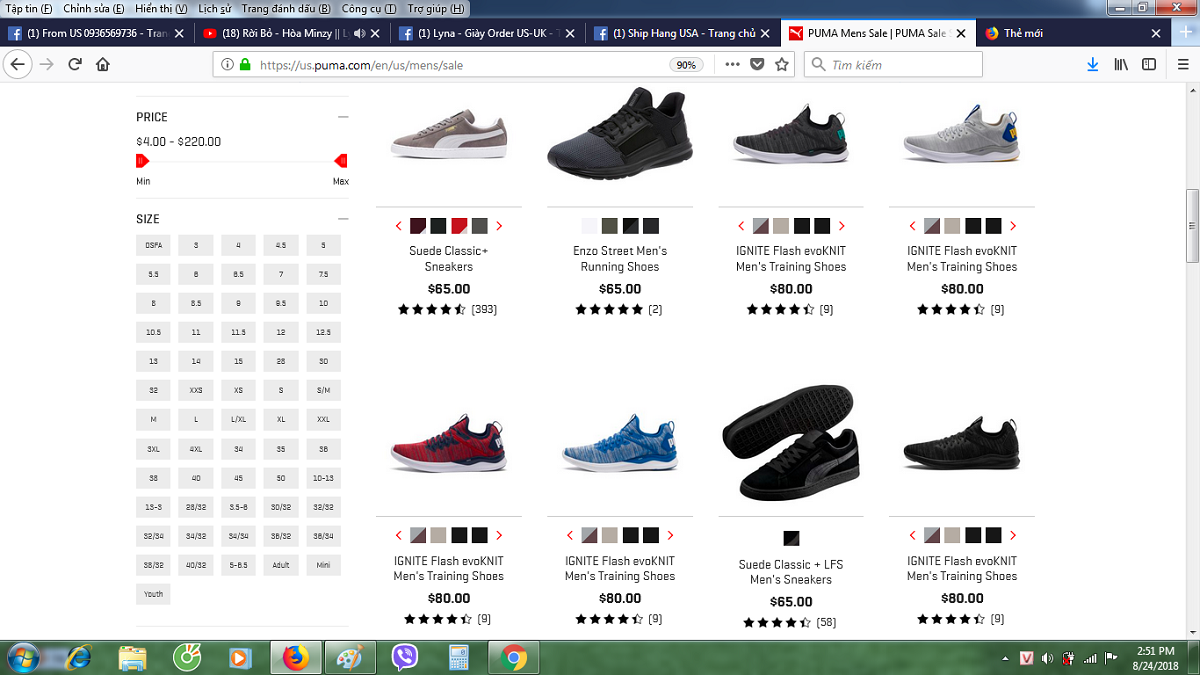Show next colors for Suede Classic+ Sneakers
Image resolution: width=1200 pixels, height=675 pixels.
click(x=499, y=226)
